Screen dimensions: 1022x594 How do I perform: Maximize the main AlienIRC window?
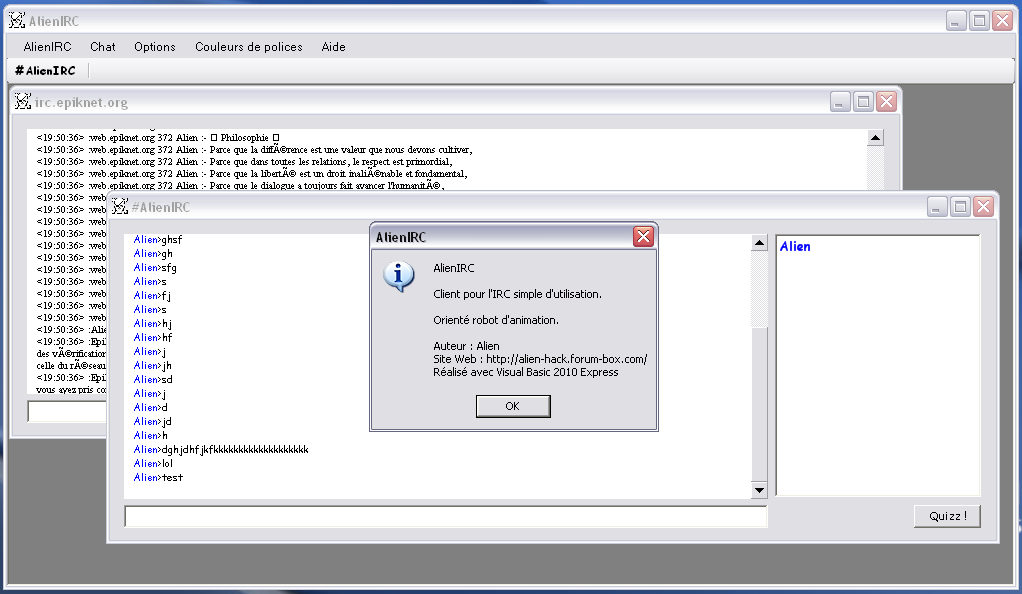[980, 21]
